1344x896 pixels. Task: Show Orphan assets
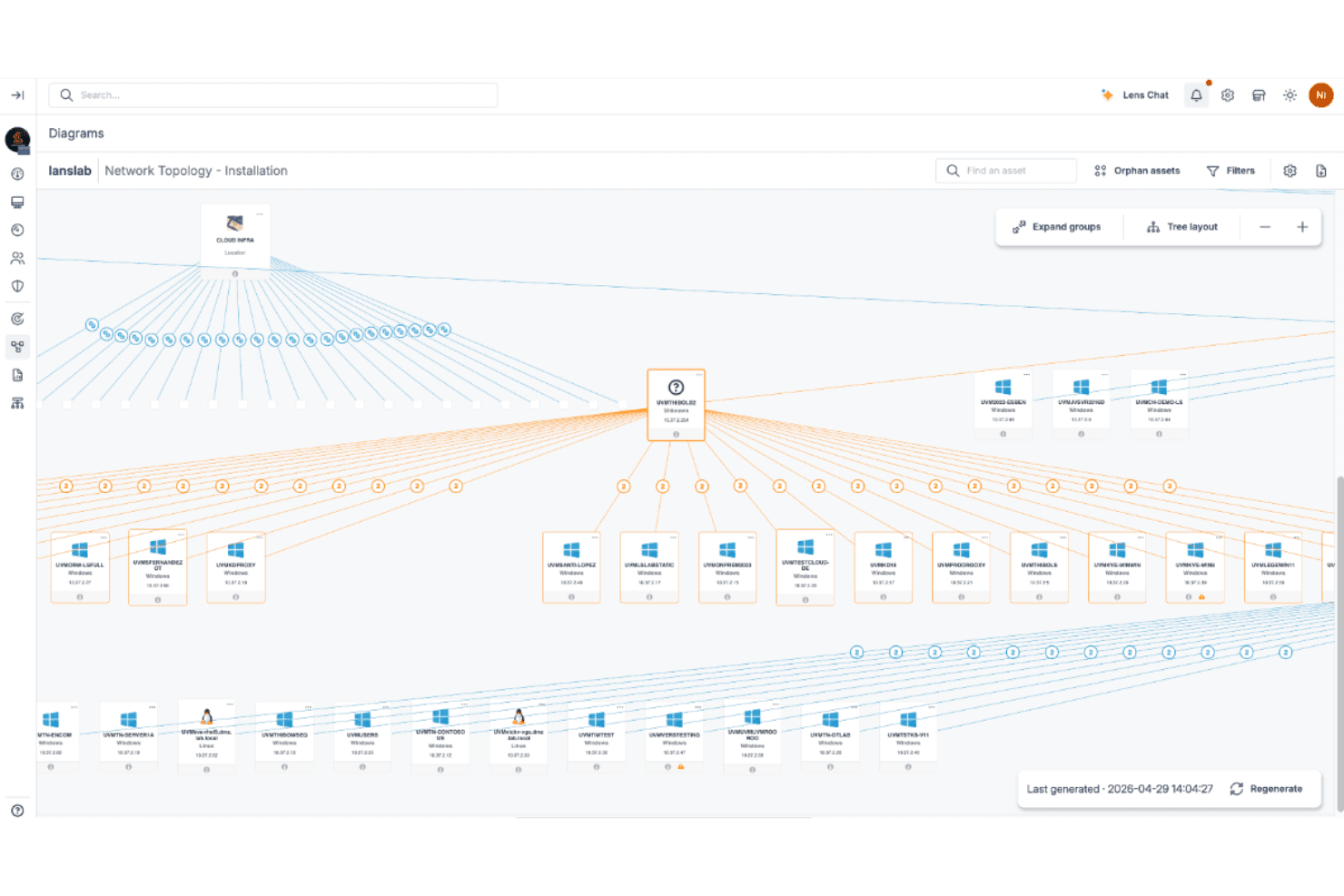tap(1138, 171)
